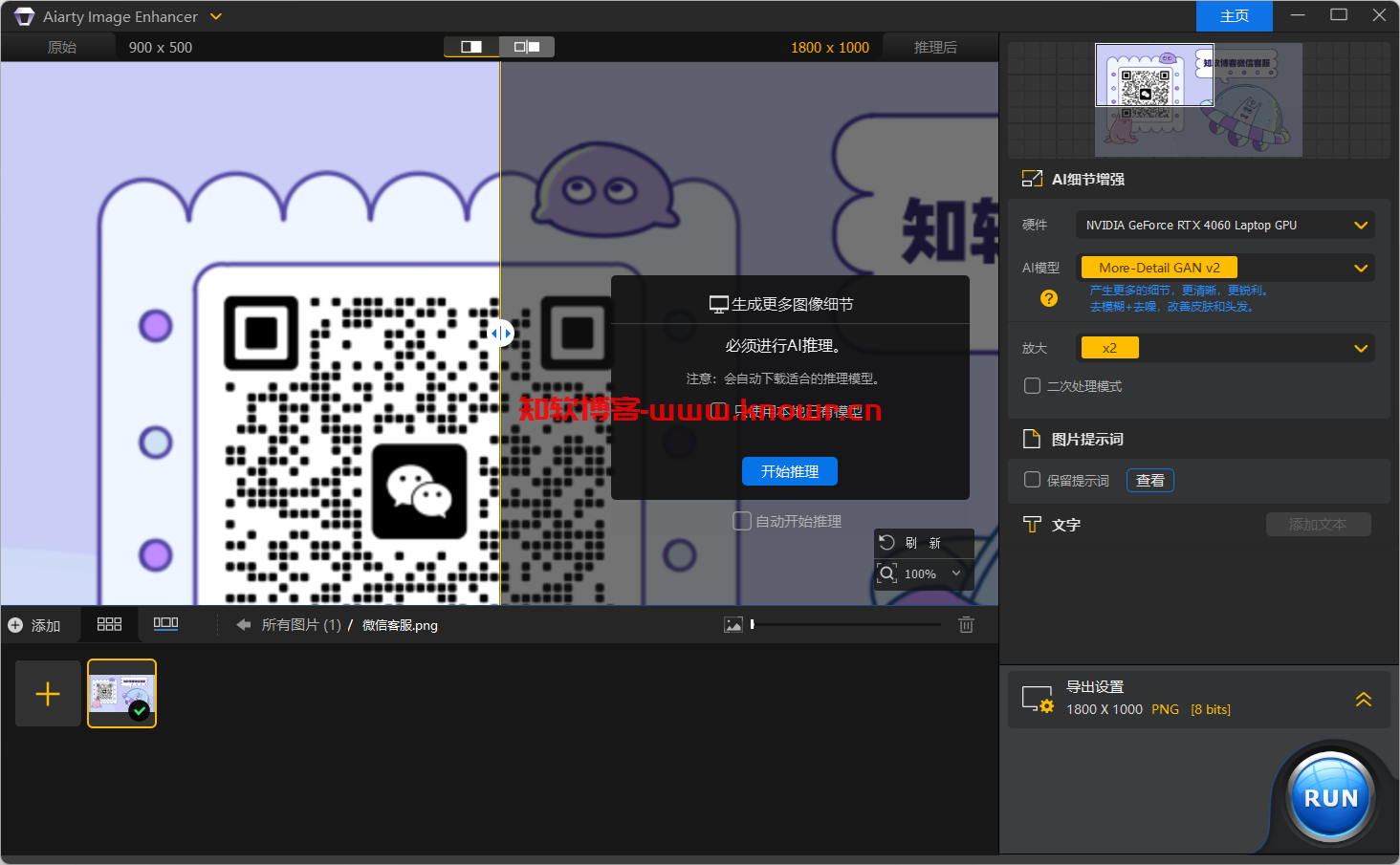Click the AI model help question icon
The width and height of the screenshot is (1400, 865).
point(1049,298)
